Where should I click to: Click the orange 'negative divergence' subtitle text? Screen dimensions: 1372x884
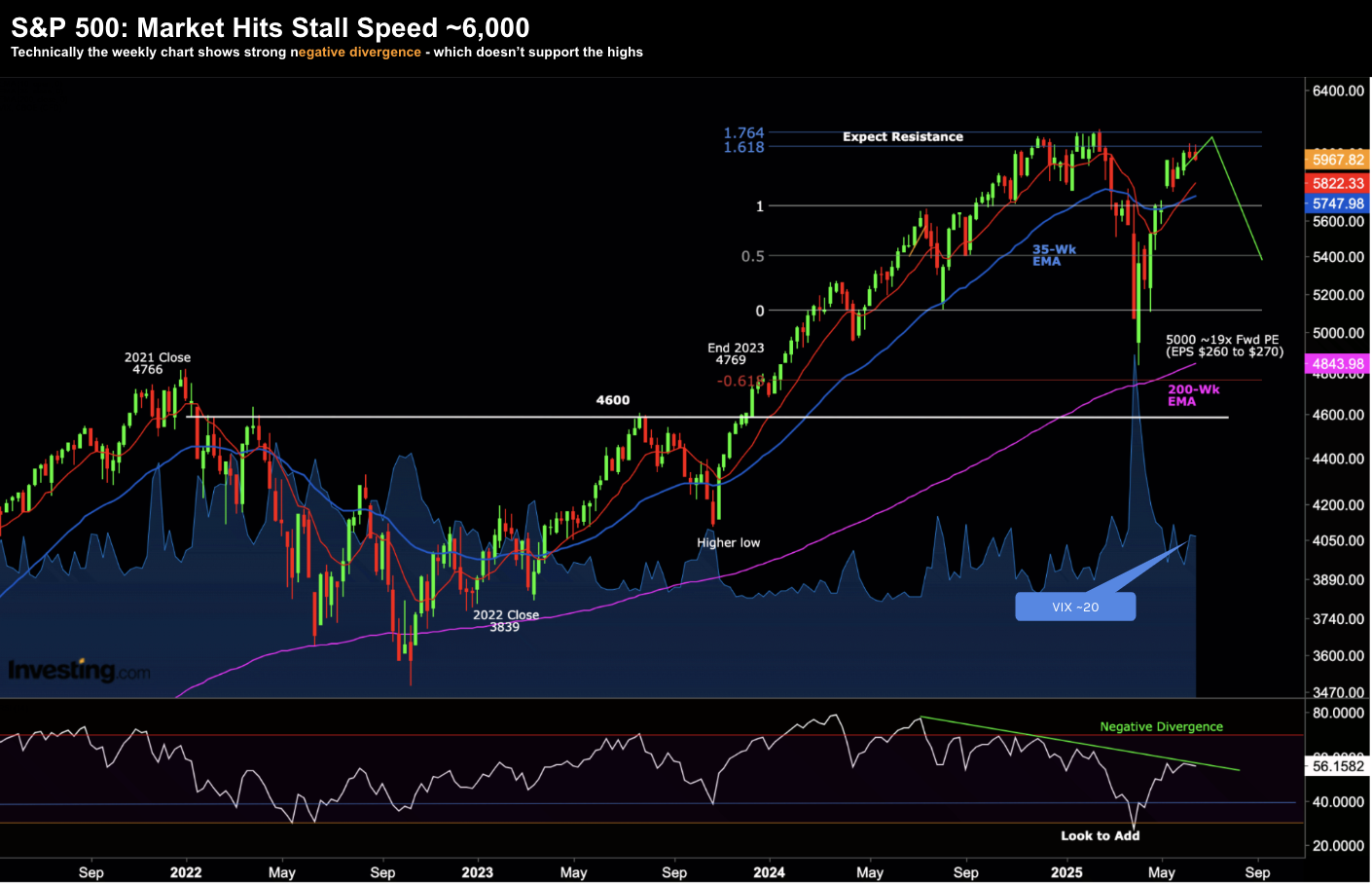coord(355,53)
